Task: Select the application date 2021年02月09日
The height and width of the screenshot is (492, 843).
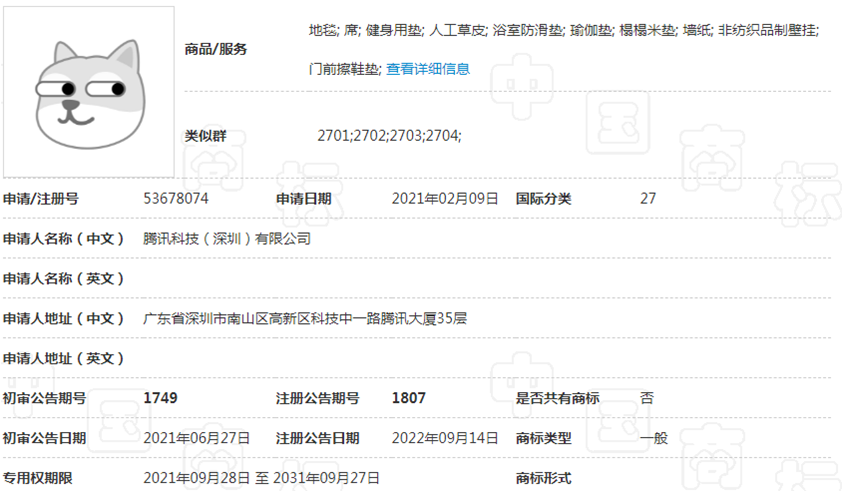Action: point(445,198)
